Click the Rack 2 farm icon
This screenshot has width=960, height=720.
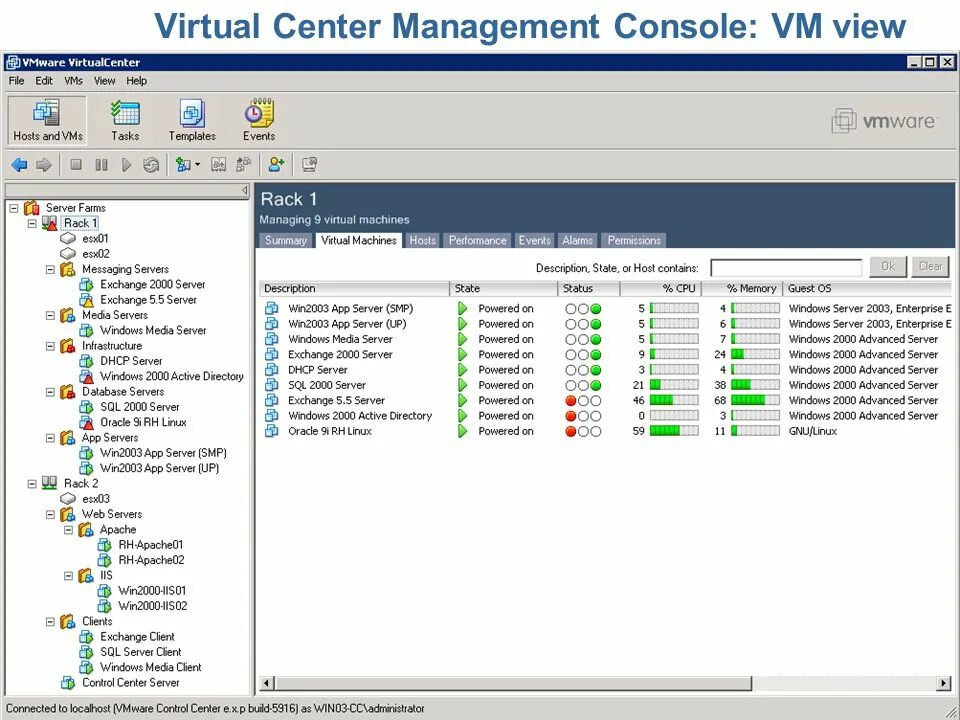pyautogui.click(x=50, y=483)
